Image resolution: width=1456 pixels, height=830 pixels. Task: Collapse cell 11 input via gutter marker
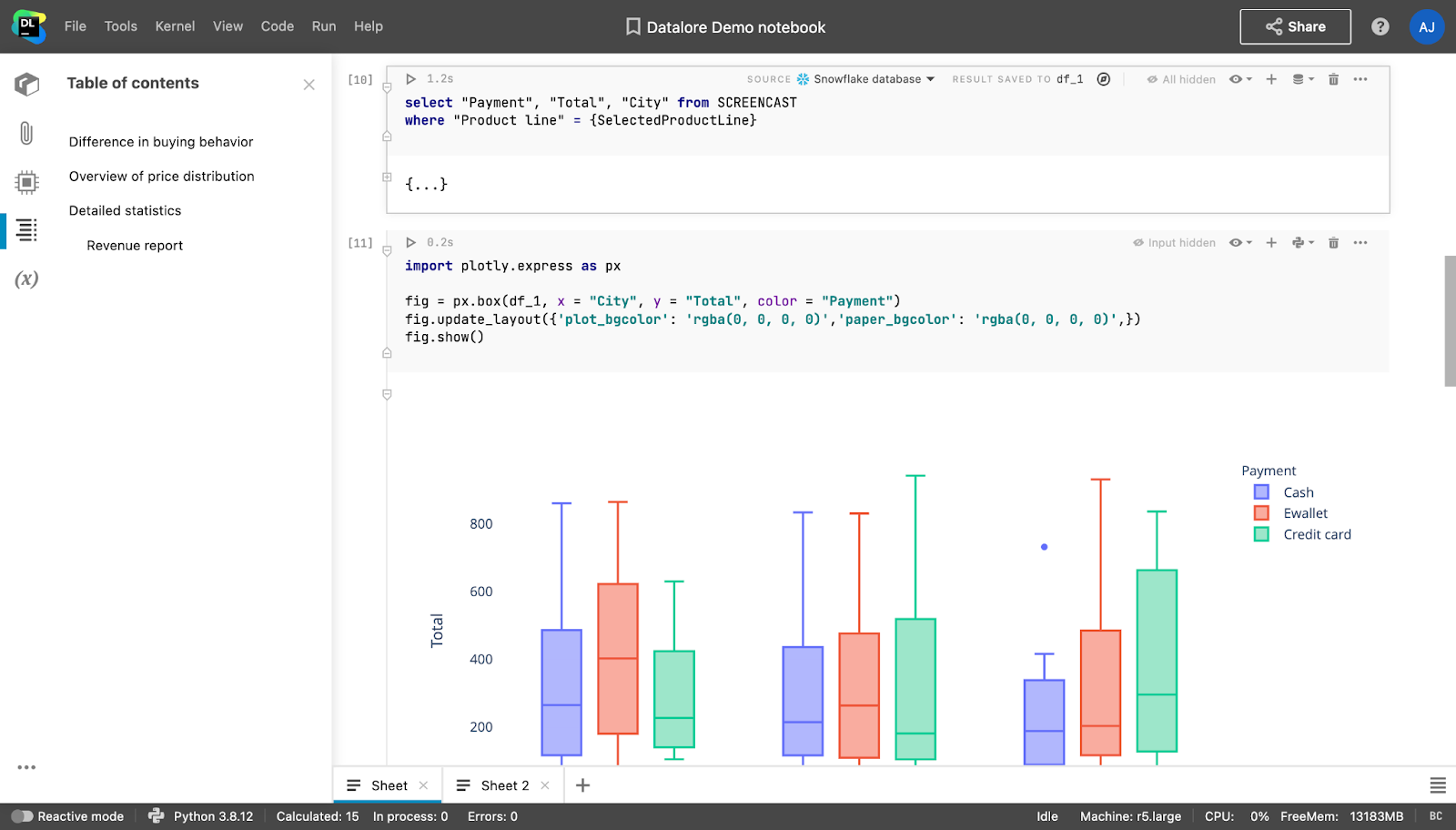click(x=387, y=251)
